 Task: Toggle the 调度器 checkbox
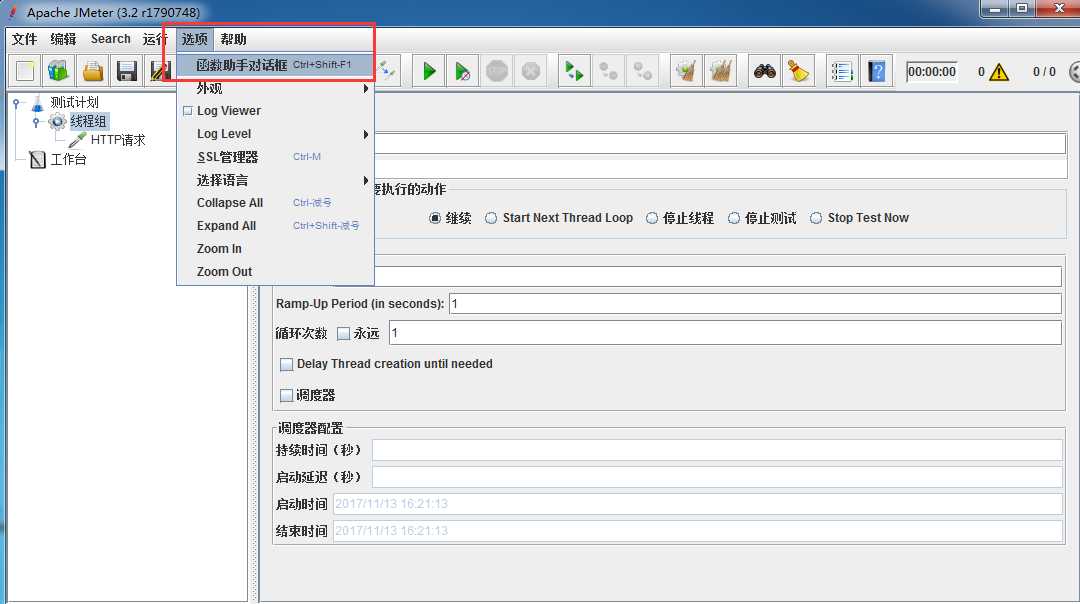287,395
